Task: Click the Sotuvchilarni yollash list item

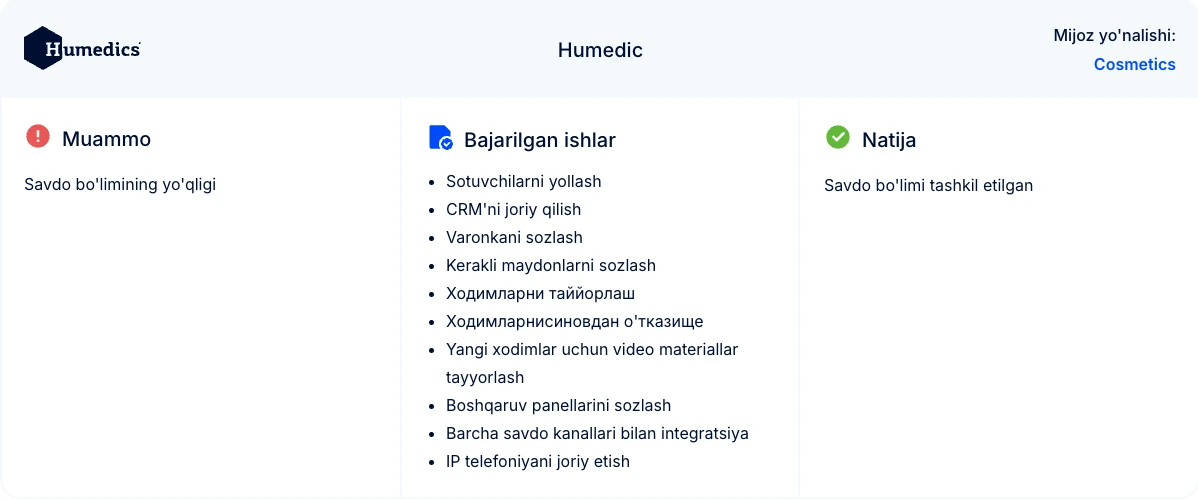Action: coord(523,182)
